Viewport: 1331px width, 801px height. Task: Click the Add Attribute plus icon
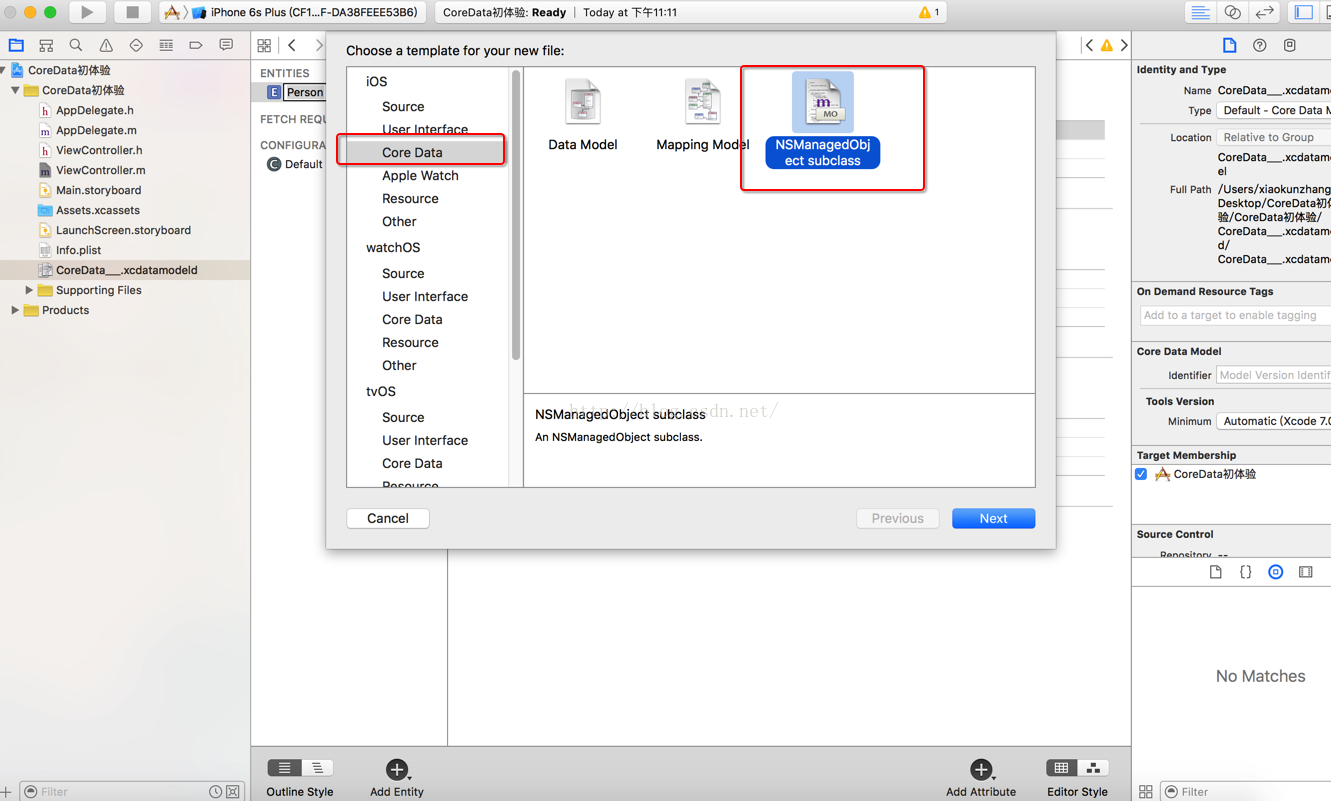point(981,769)
